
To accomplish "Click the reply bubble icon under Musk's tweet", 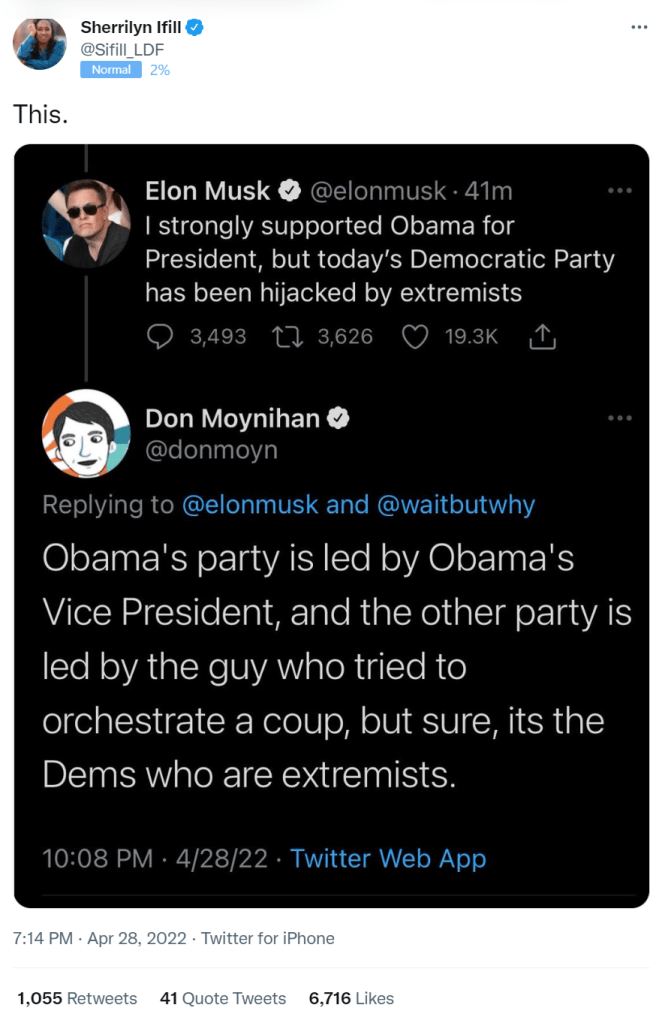I will click(160, 337).
